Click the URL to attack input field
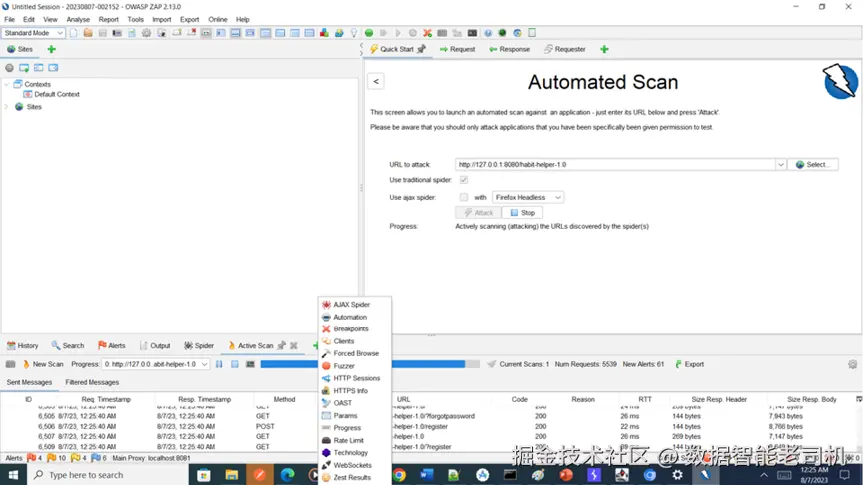 [x=615, y=165]
